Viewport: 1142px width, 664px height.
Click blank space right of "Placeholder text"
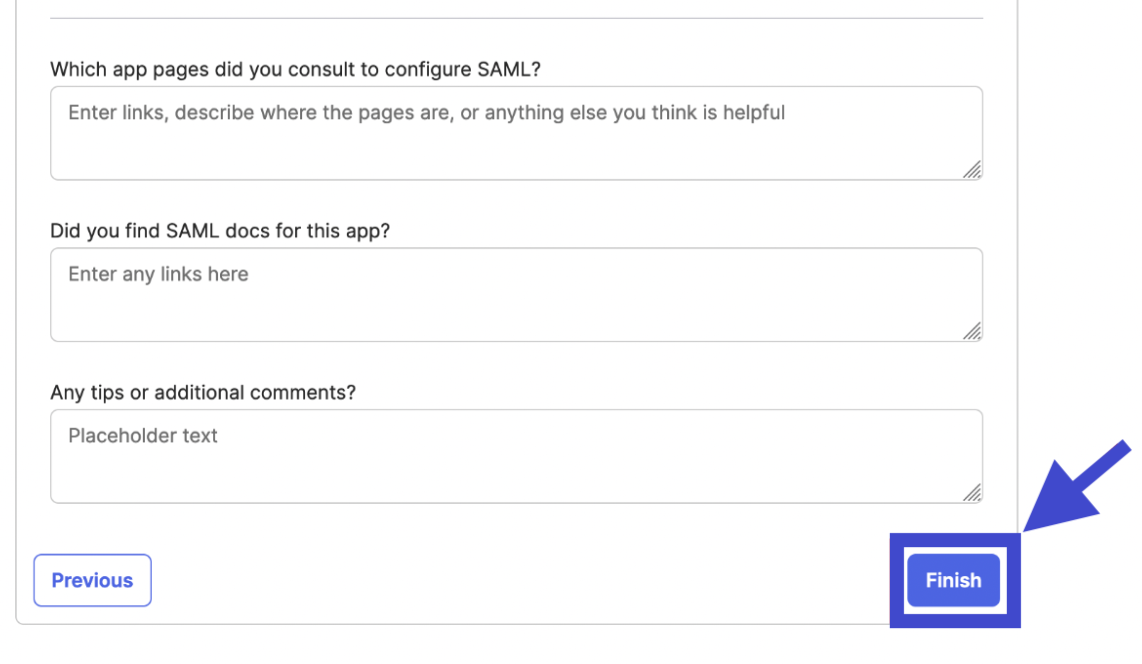[600, 437]
